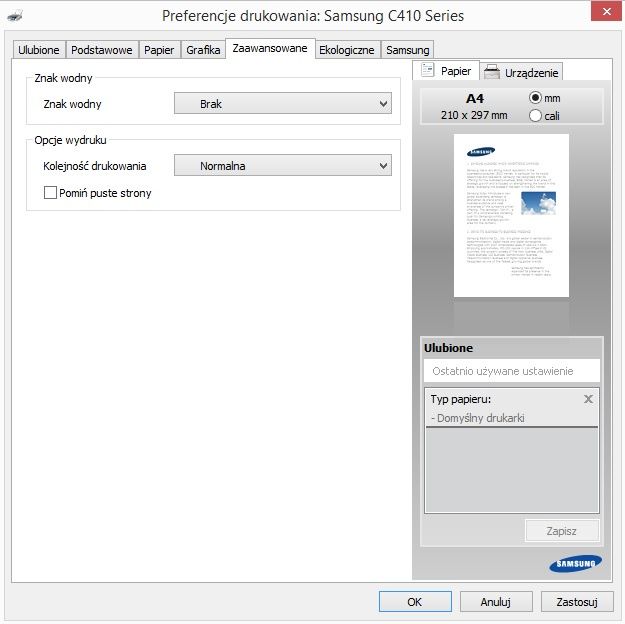The width and height of the screenshot is (625, 624).
Task: Open the Grafika tab
Action: point(203,50)
